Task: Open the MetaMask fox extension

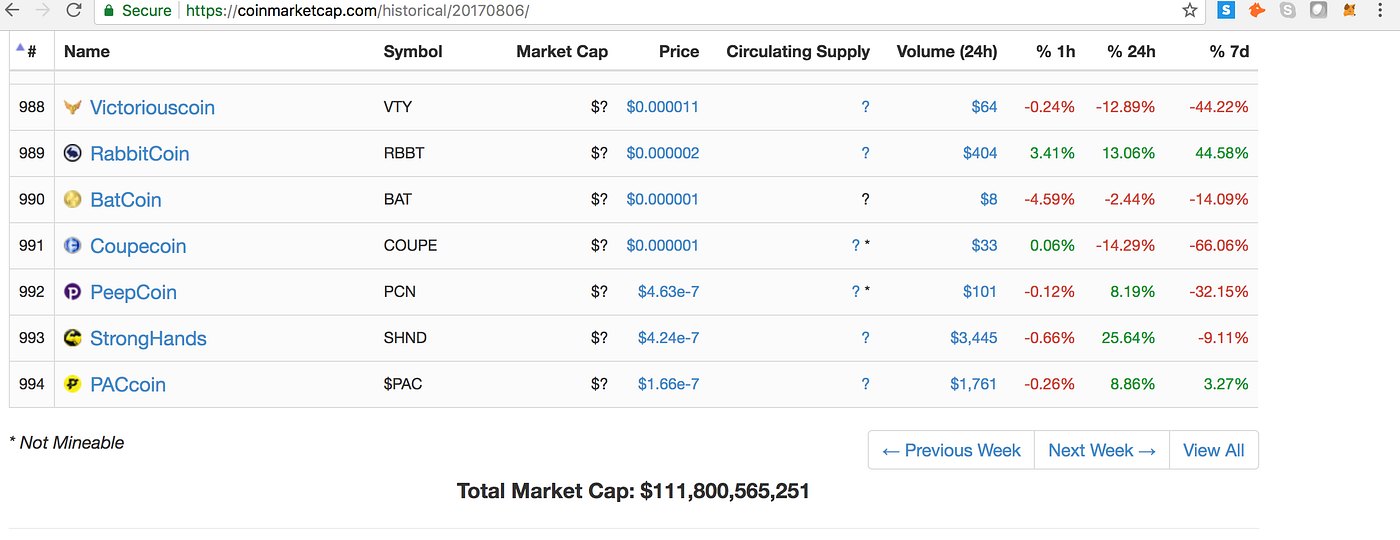Action: coord(1349,10)
